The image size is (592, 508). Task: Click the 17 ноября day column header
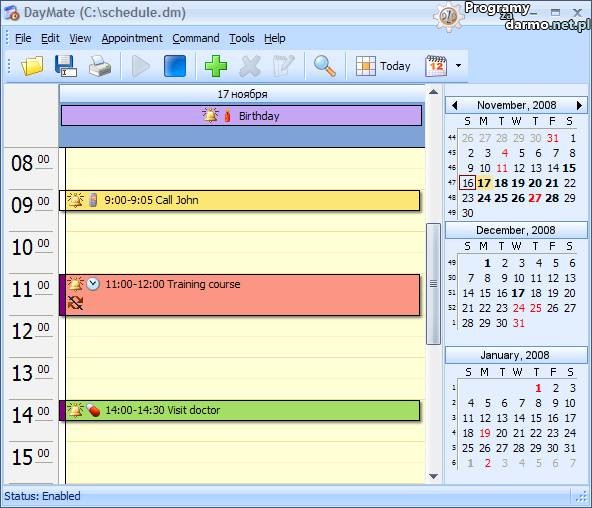242,94
